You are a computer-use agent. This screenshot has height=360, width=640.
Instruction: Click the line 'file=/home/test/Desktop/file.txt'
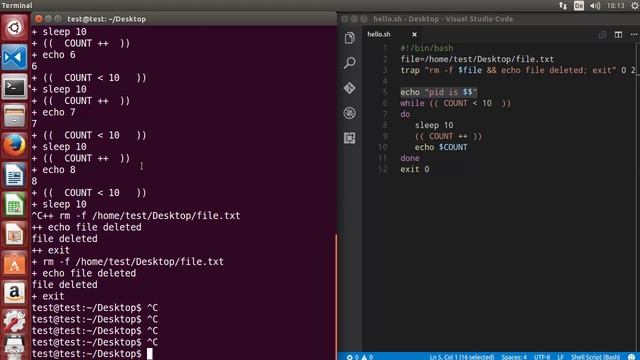(x=477, y=59)
